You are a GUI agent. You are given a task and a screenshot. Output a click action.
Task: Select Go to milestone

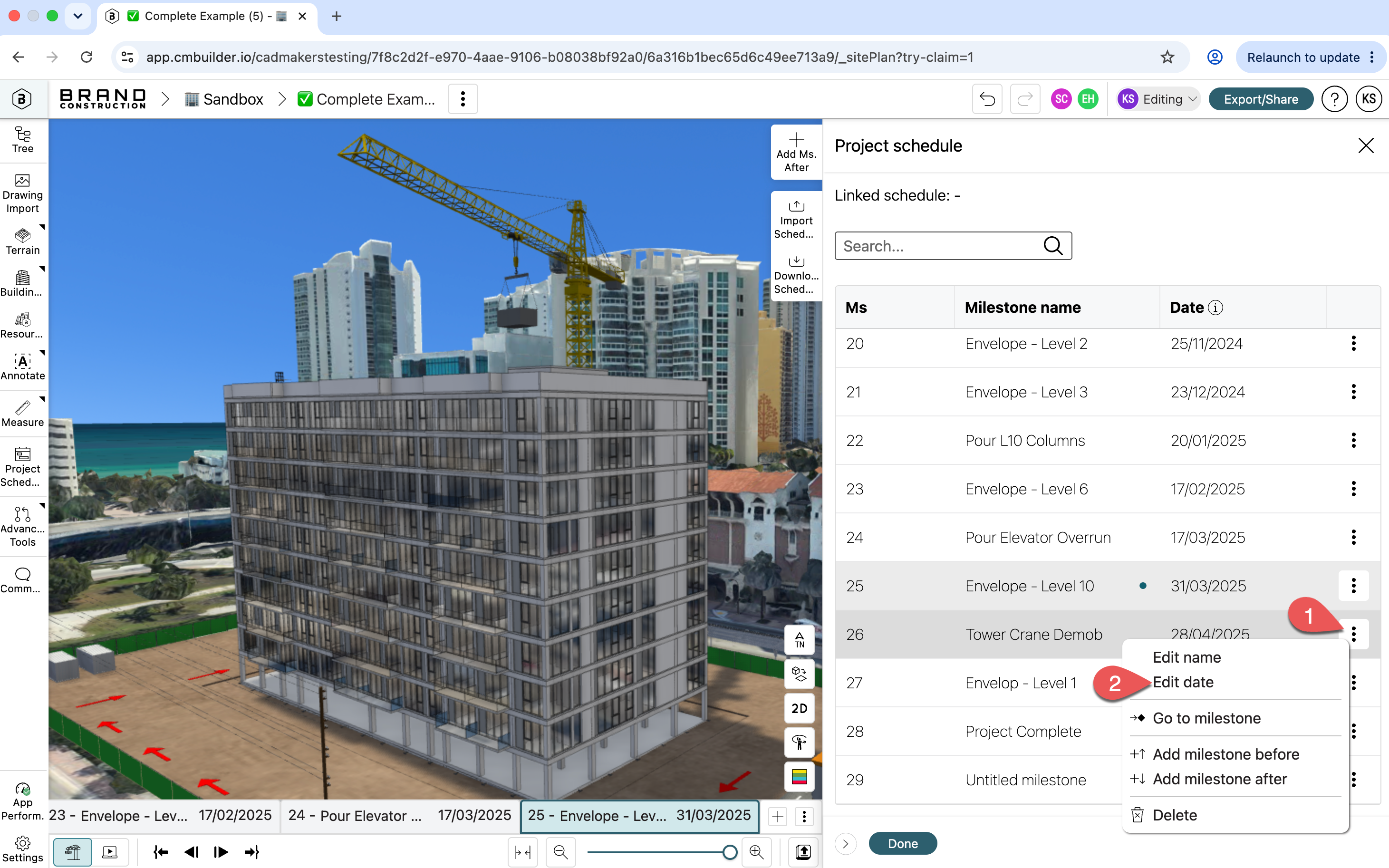1206,718
